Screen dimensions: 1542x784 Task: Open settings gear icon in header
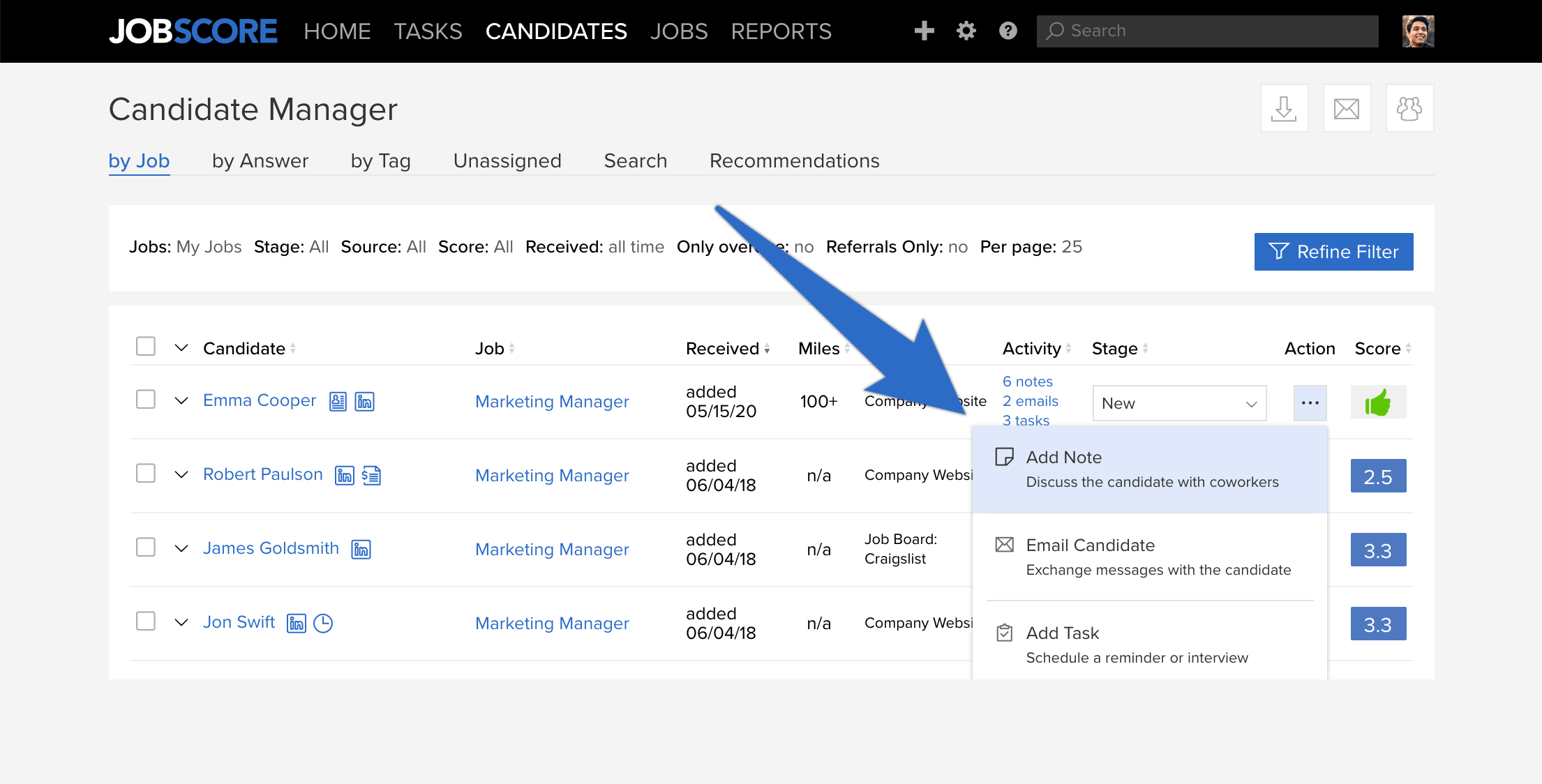[966, 31]
